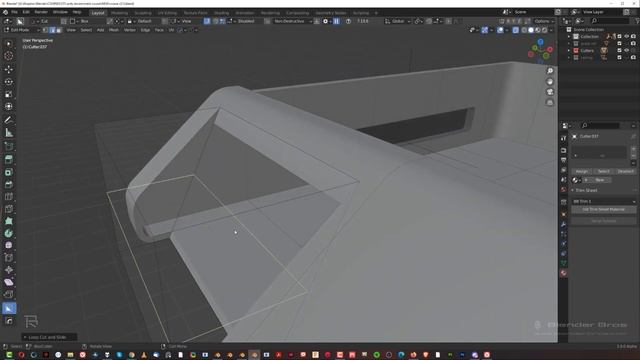The height and width of the screenshot is (360, 640).
Task: Switch to rendered viewport shading
Action: [544, 30]
